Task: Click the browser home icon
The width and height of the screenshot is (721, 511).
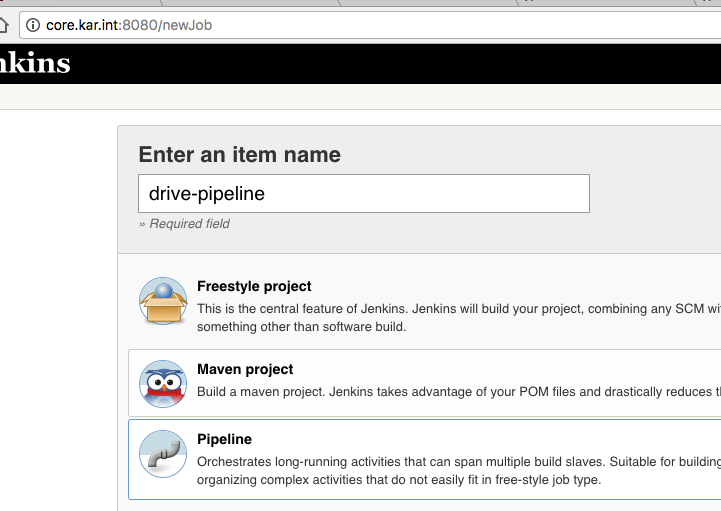Action: click(4, 25)
